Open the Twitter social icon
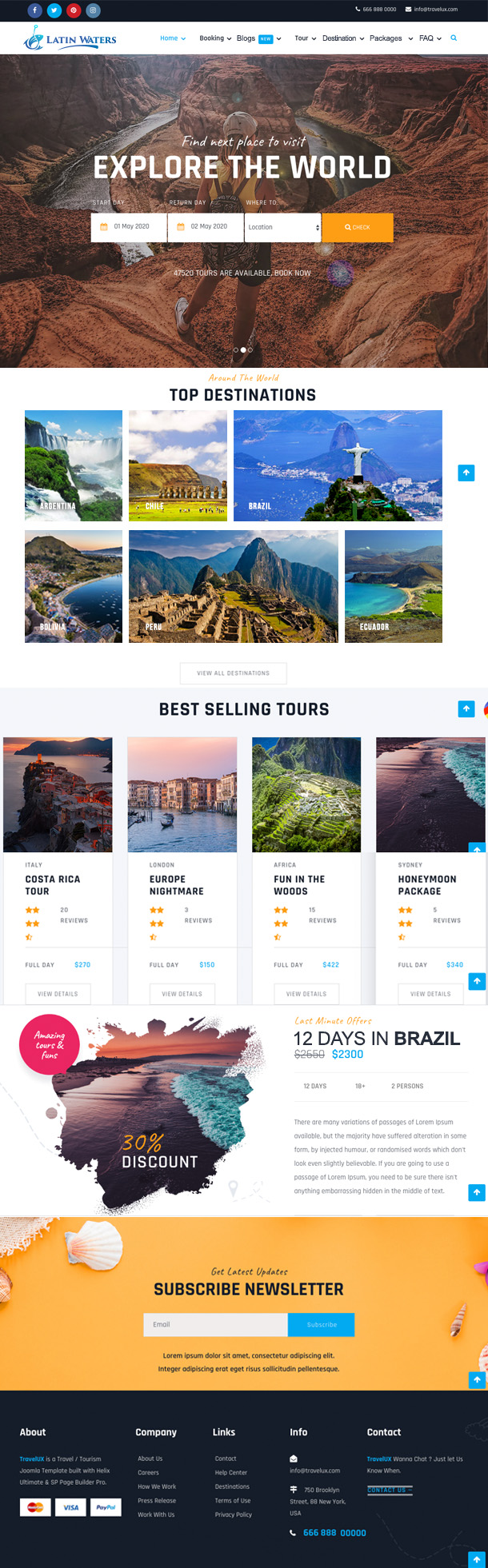Image resolution: width=488 pixels, height=1568 pixels. (x=54, y=10)
